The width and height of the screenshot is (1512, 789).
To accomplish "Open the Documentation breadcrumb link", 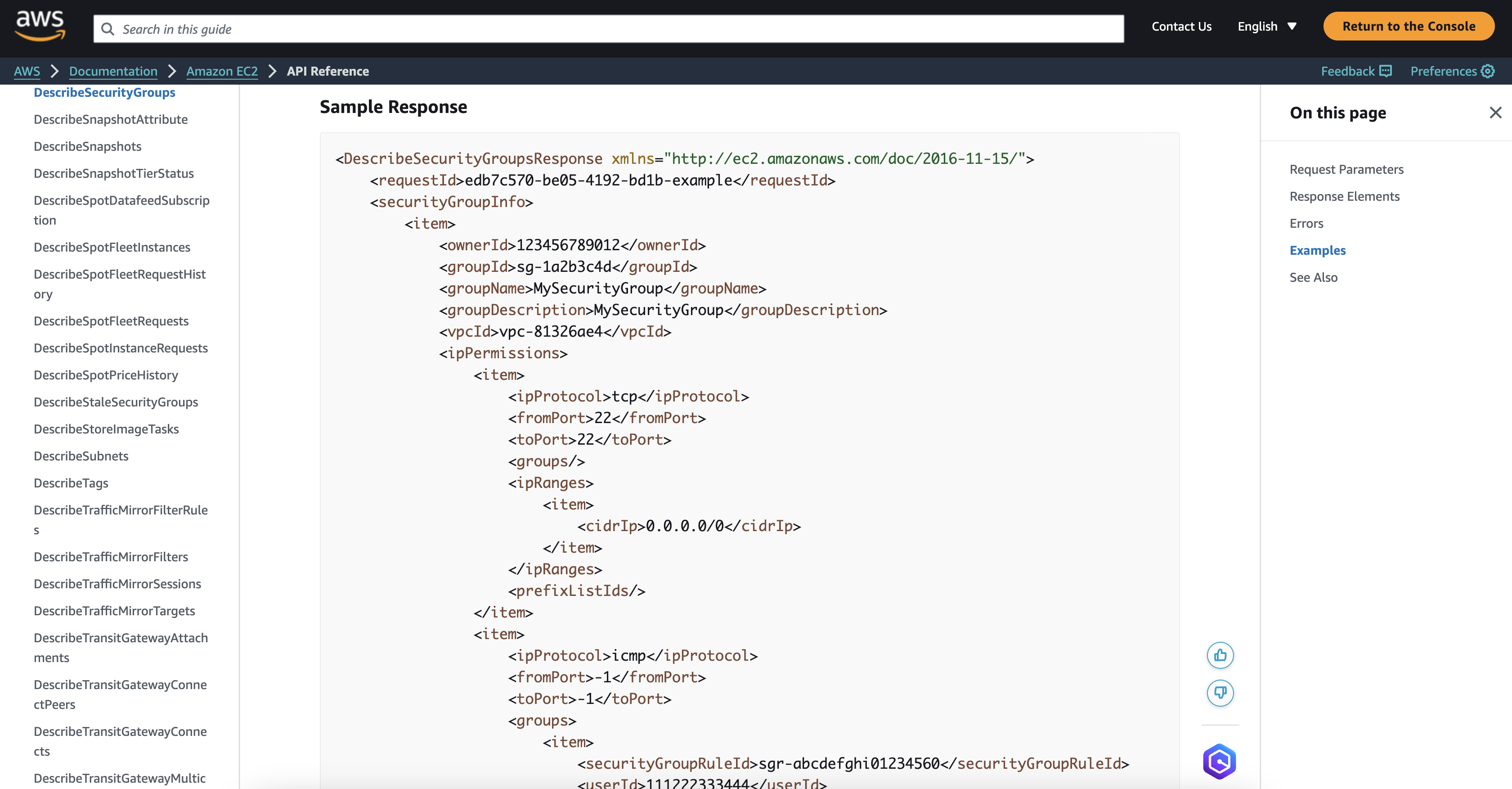I will point(113,71).
